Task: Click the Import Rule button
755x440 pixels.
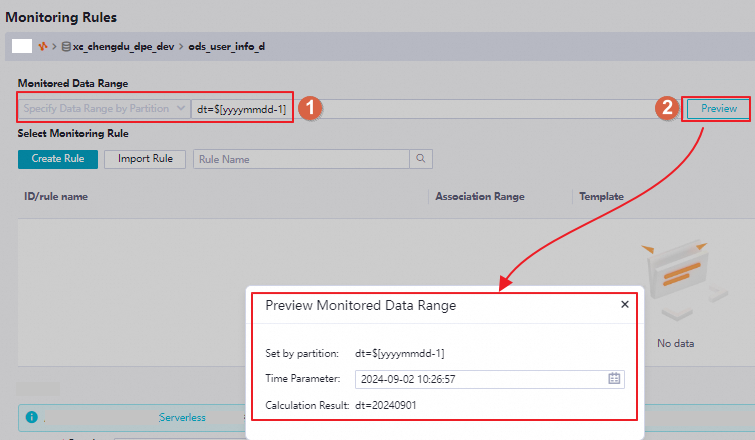Action: pyautogui.click(x=145, y=159)
